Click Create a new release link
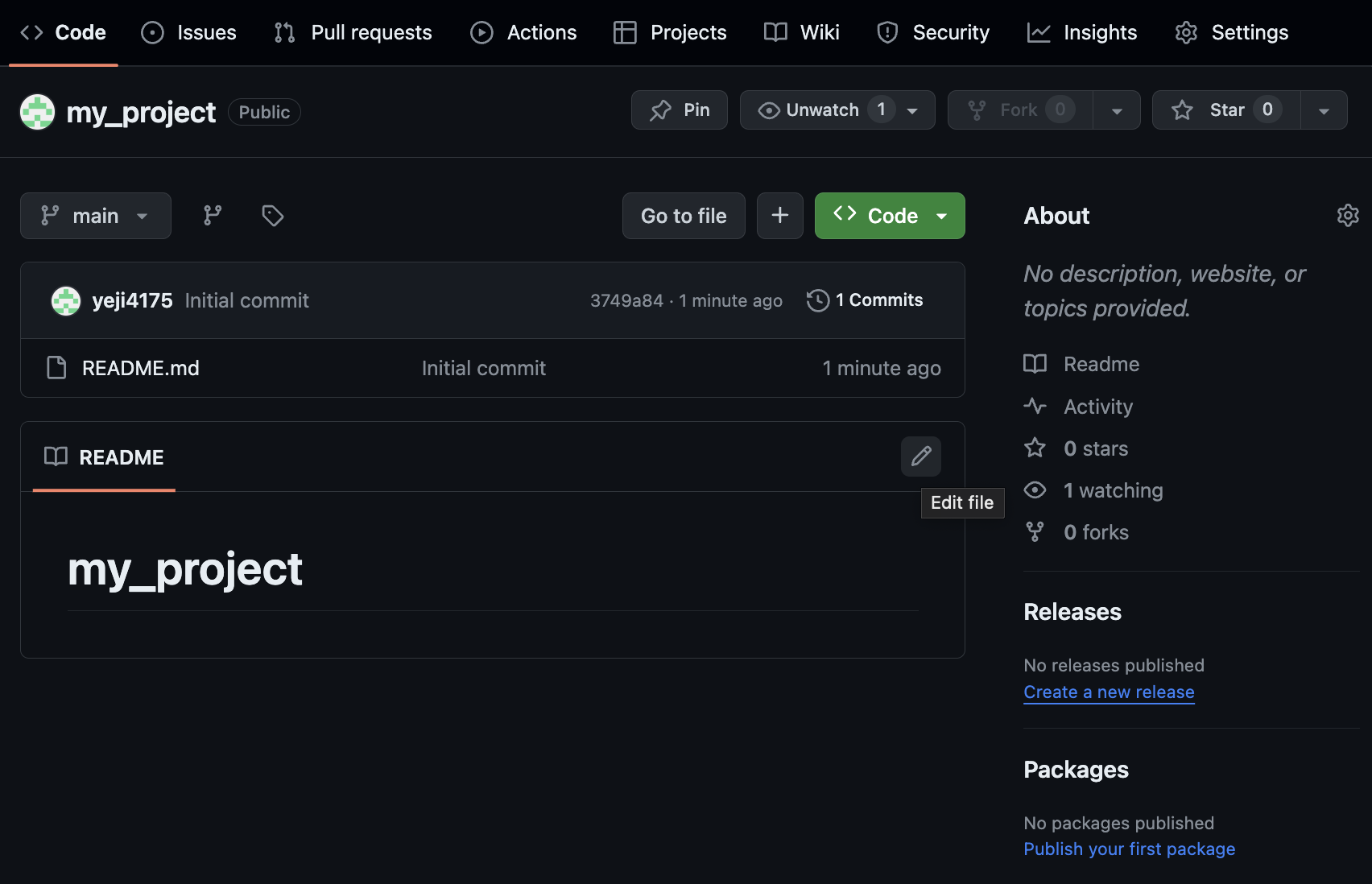Screen dimensions: 1372x884 pyautogui.click(x=1109, y=692)
